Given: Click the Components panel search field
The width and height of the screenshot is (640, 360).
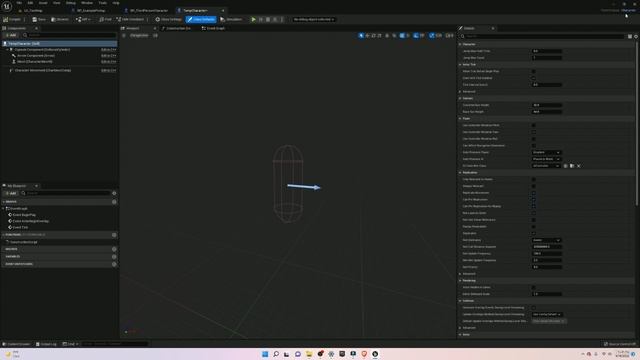Looking at the screenshot, I should pos(69,36).
